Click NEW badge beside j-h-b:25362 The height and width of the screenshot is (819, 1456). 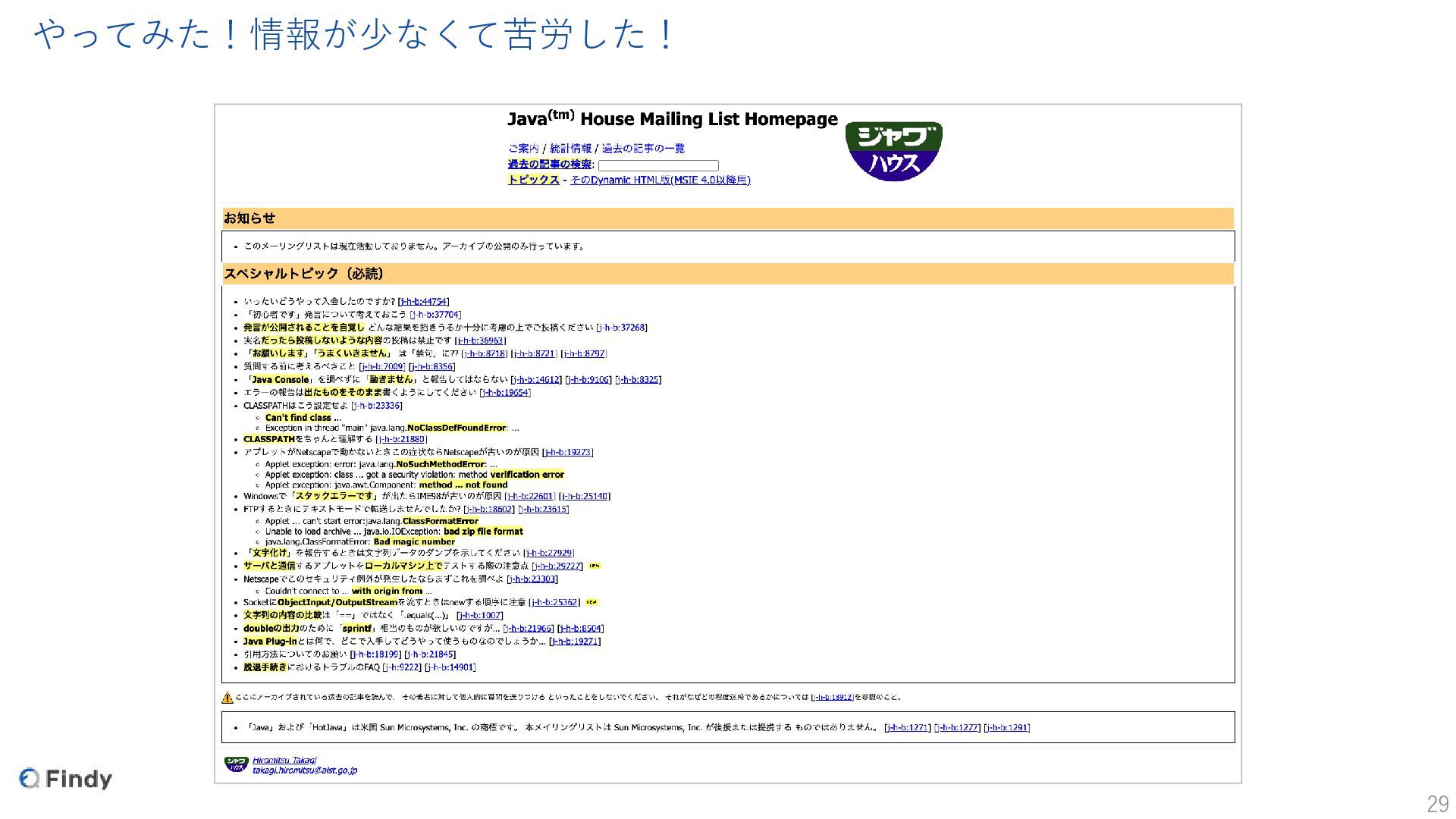(x=591, y=602)
